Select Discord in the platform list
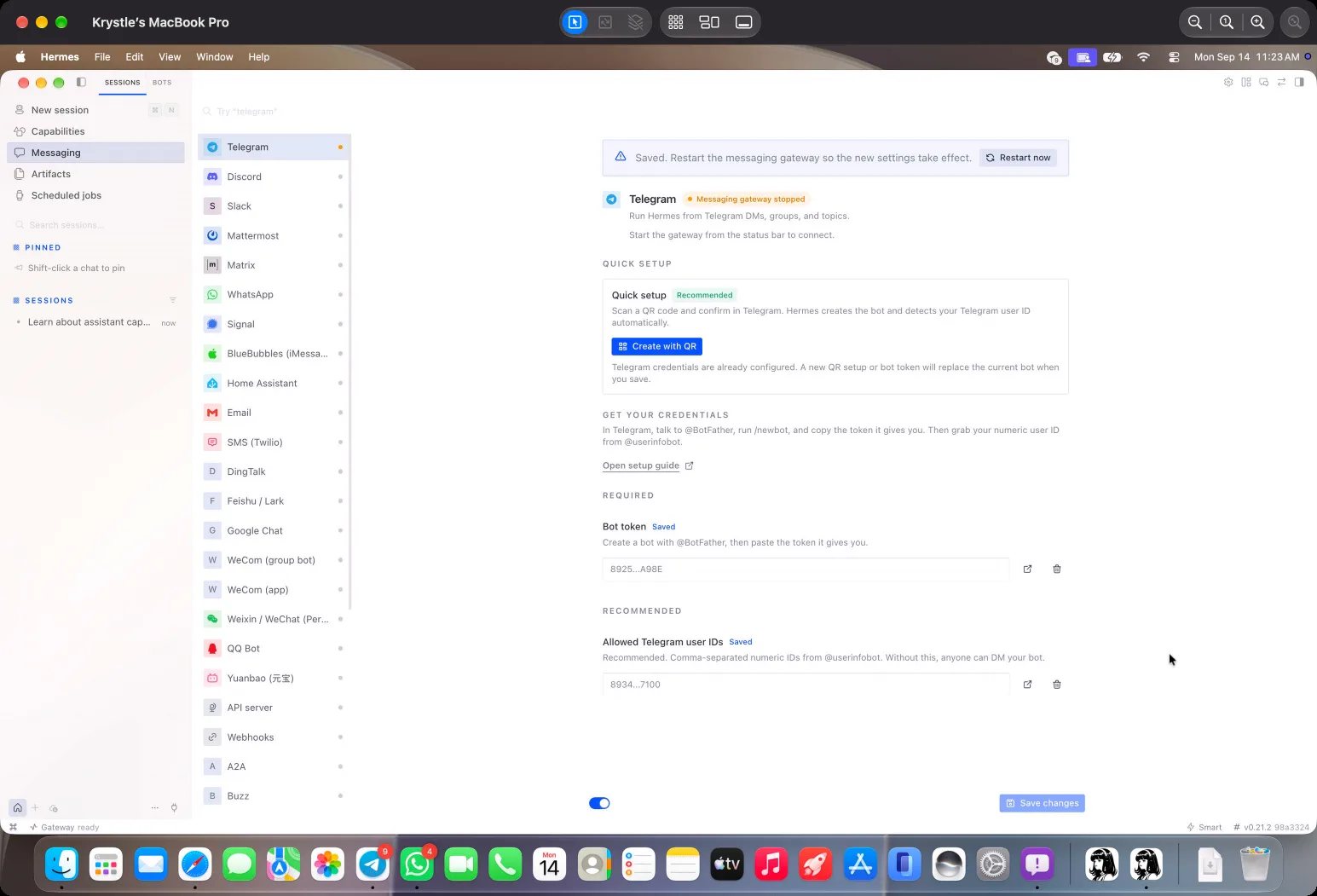 click(x=274, y=176)
